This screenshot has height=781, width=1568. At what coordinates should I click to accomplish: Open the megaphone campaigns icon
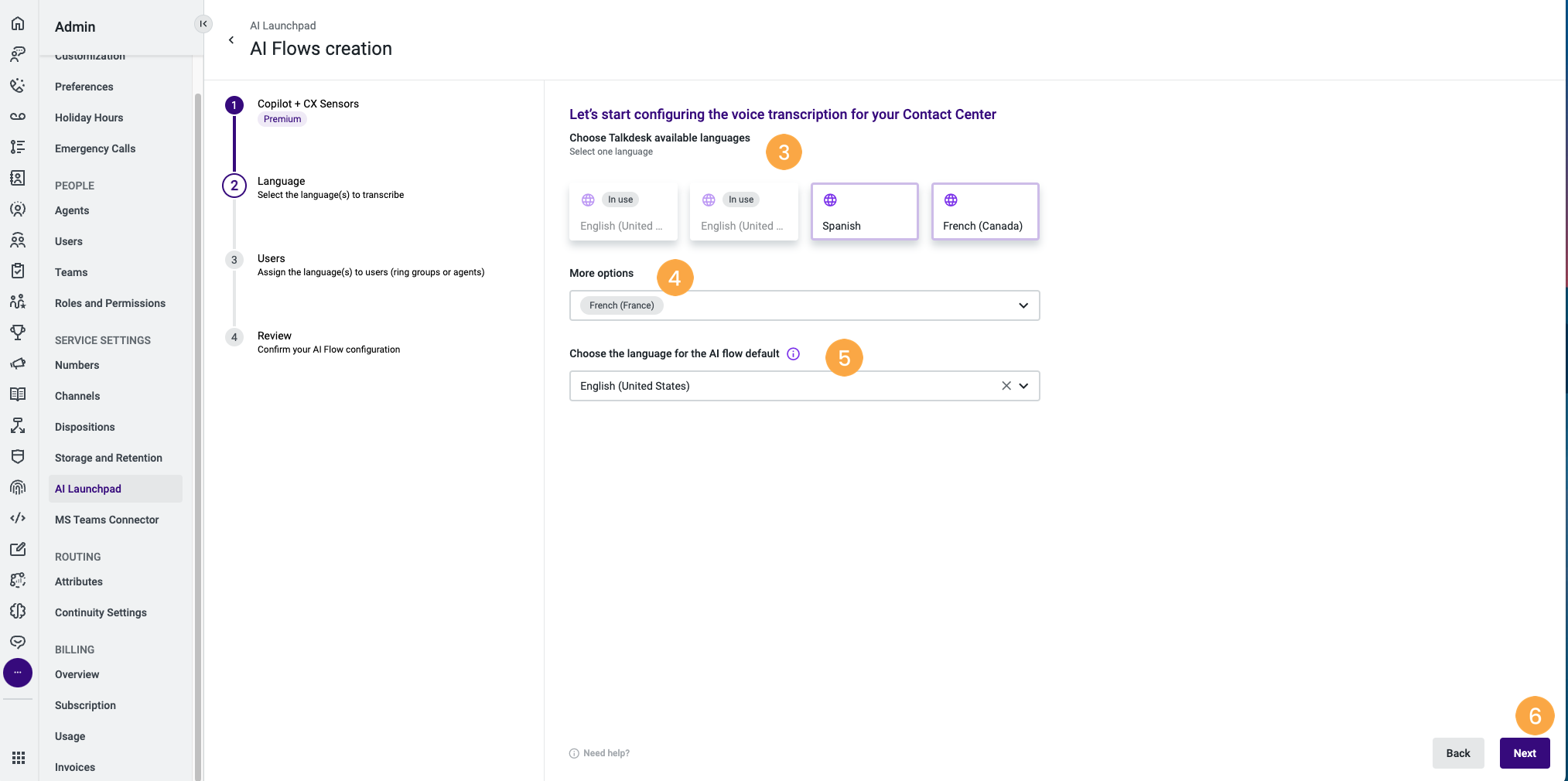tap(18, 363)
